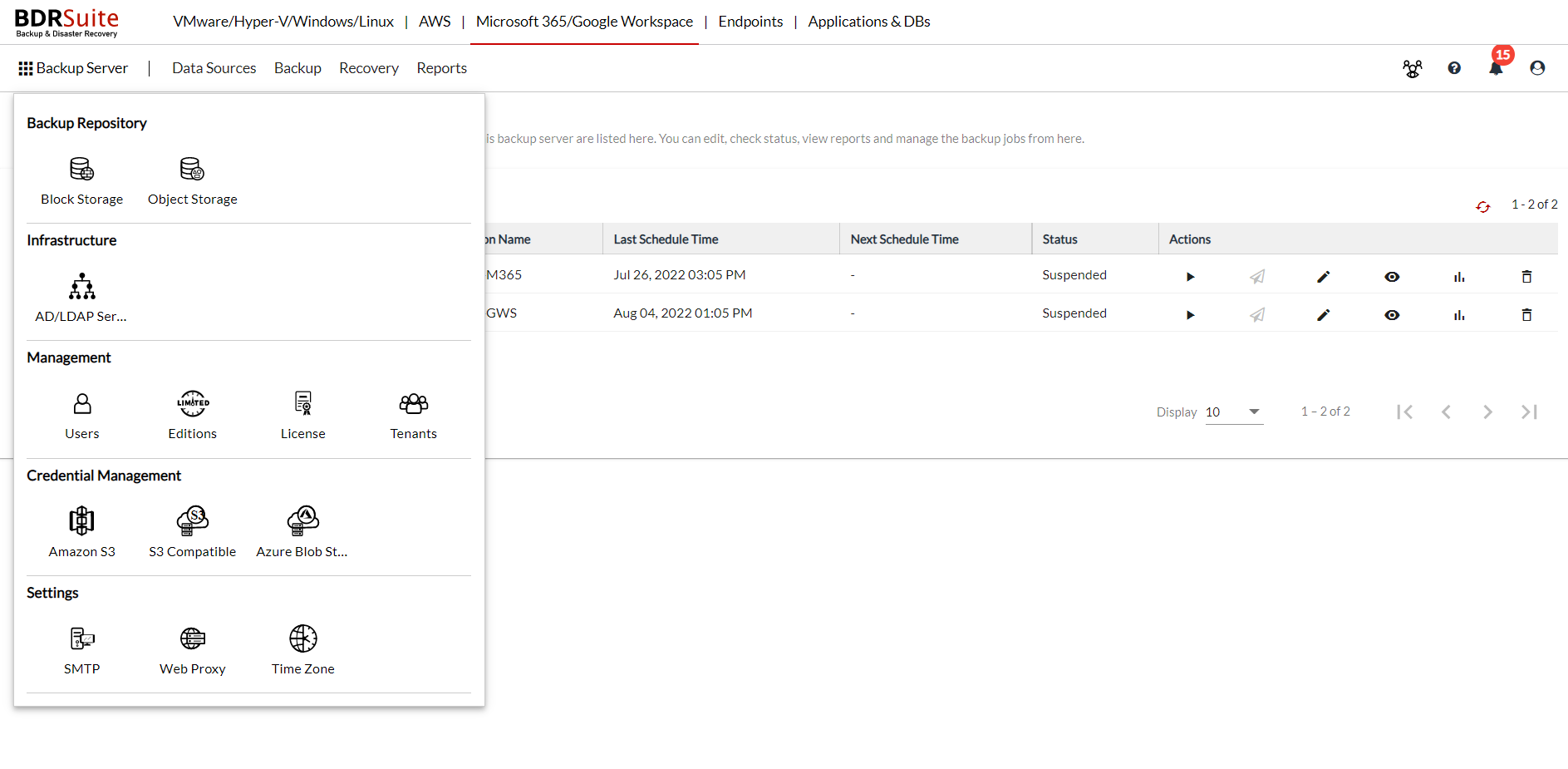The image size is (1568, 769).
Task: Click the Jul 26, 2022 03:05 PM cell
Action: [679, 275]
